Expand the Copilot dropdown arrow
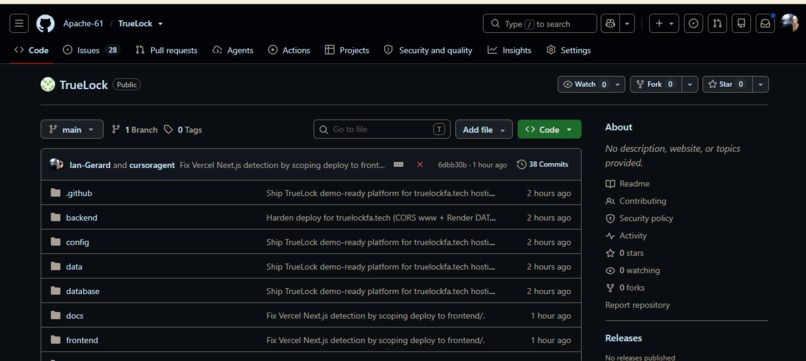The height and width of the screenshot is (361, 806). [x=627, y=24]
